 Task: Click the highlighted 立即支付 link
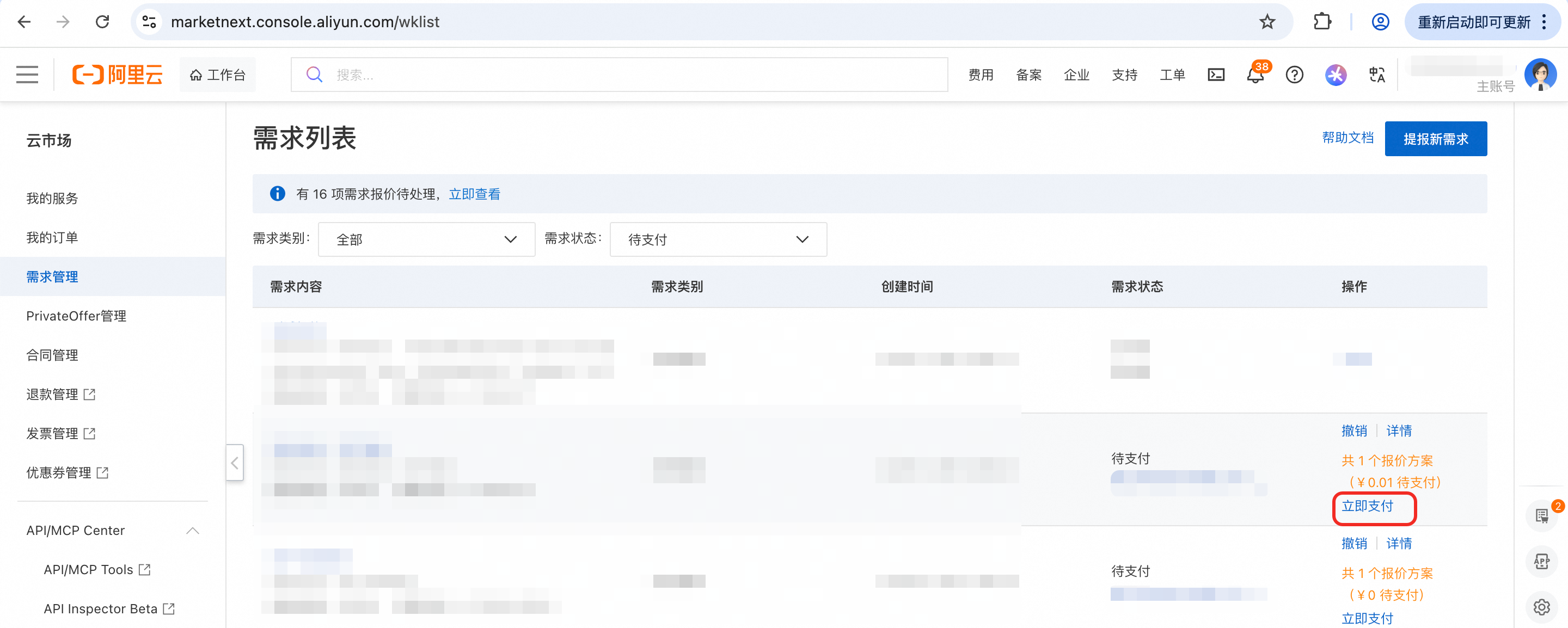tap(1367, 506)
